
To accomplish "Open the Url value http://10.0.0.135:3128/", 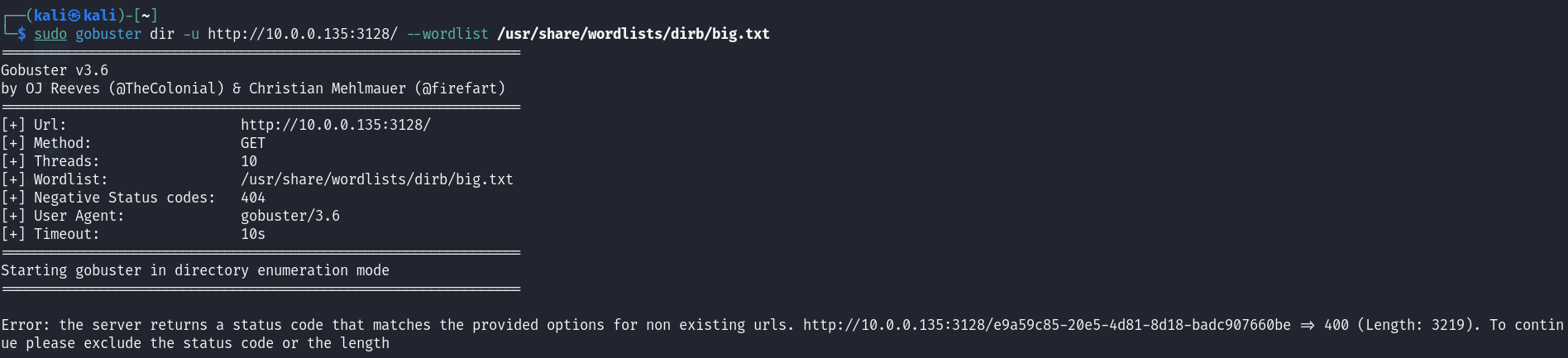I will [336, 125].
